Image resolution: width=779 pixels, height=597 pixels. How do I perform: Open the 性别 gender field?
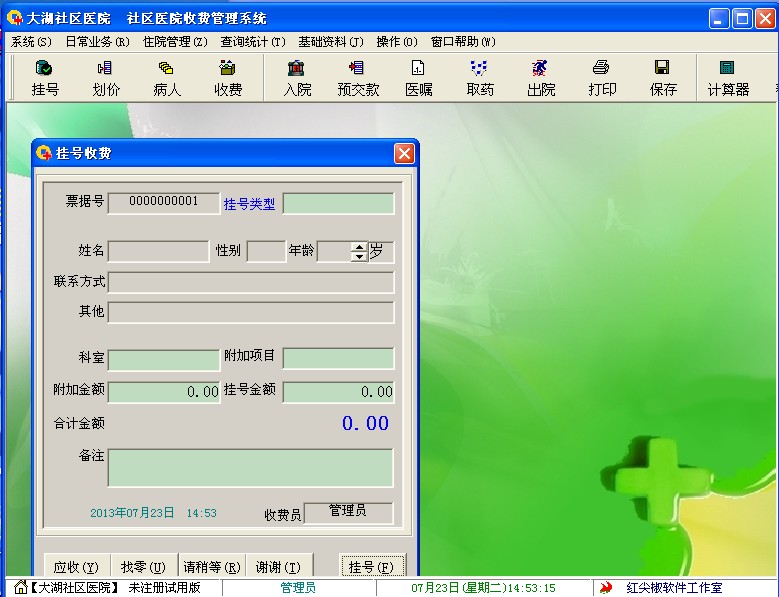click(x=266, y=251)
